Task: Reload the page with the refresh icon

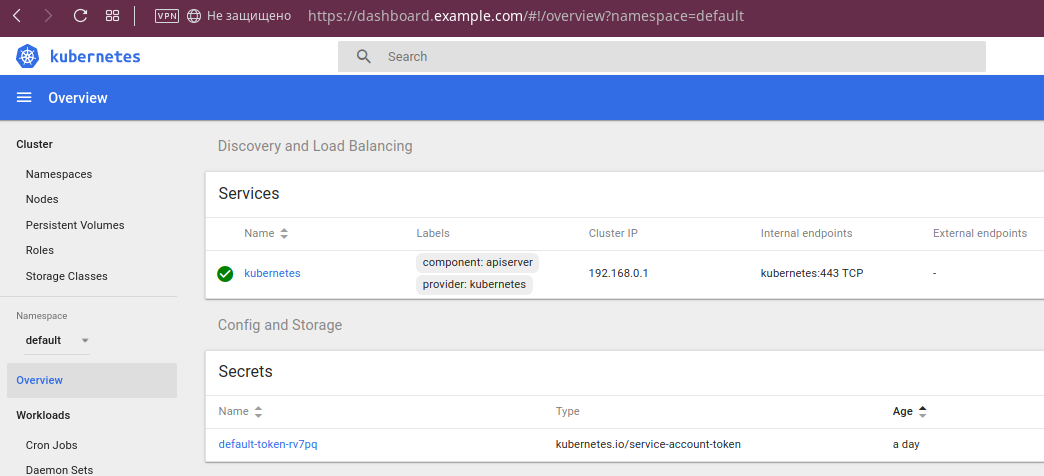Action: pos(81,16)
